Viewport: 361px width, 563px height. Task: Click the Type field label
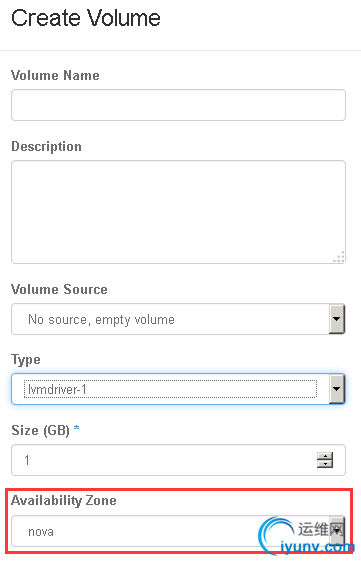click(26, 360)
